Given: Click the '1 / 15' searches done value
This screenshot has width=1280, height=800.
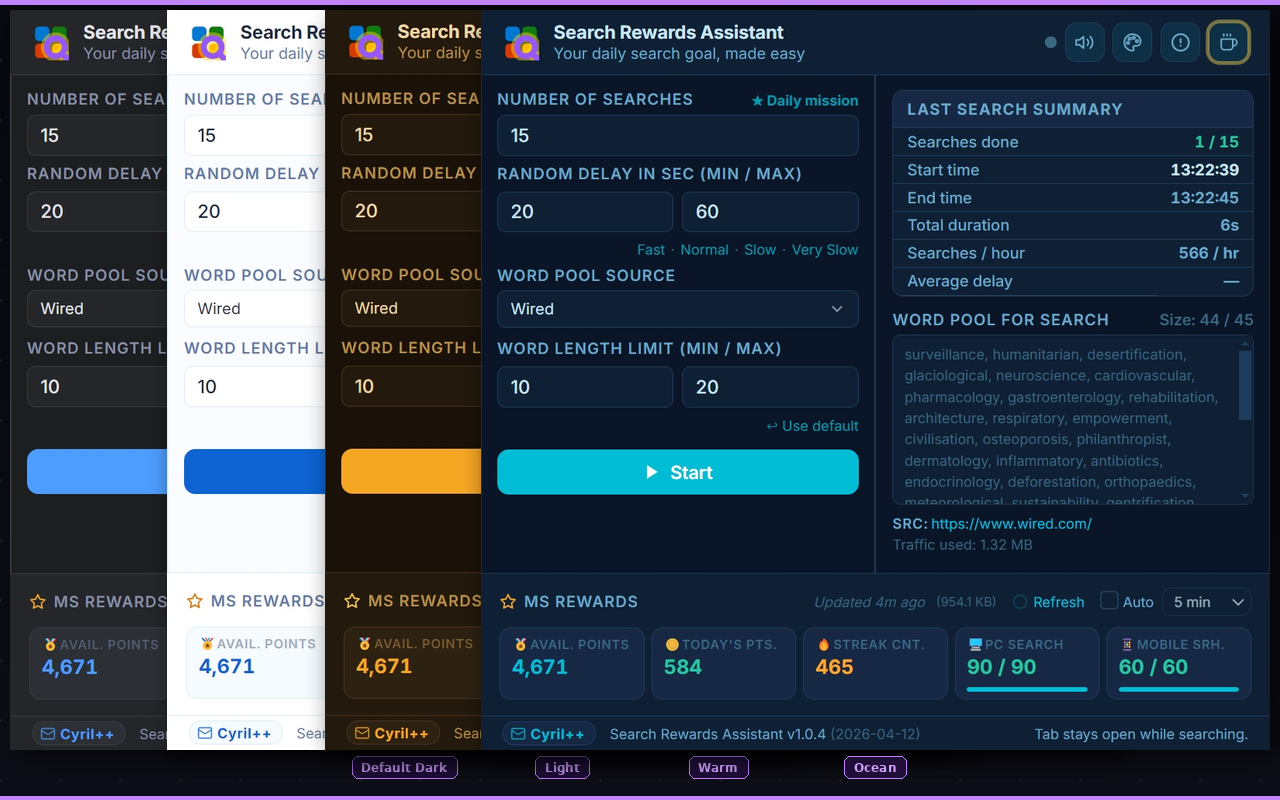Looking at the screenshot, I should pyautogui.click(x=1217, y=142).
